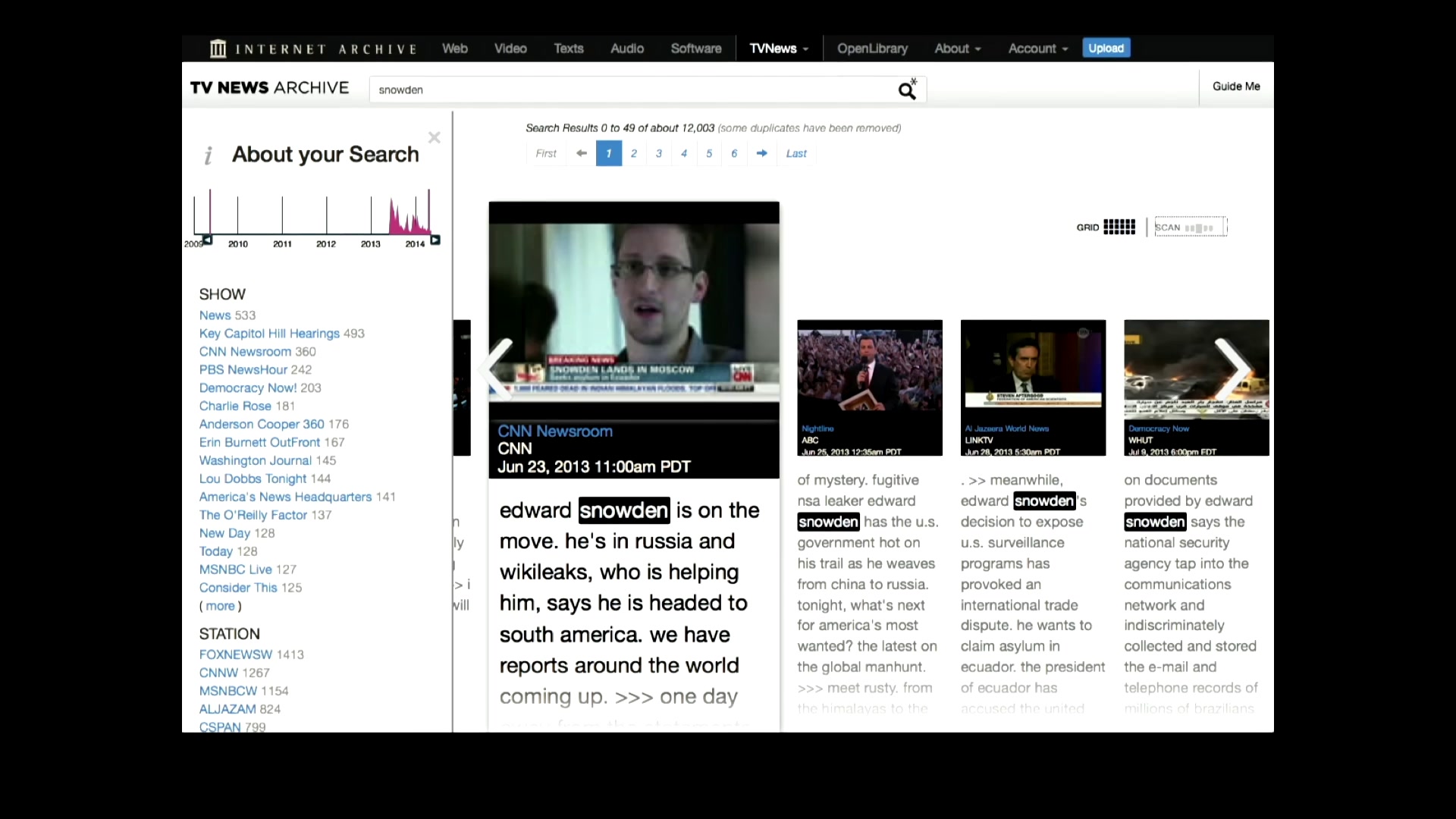Close the About your Search panel
The width and height of the screenshot is (1456, 819).
434,137
